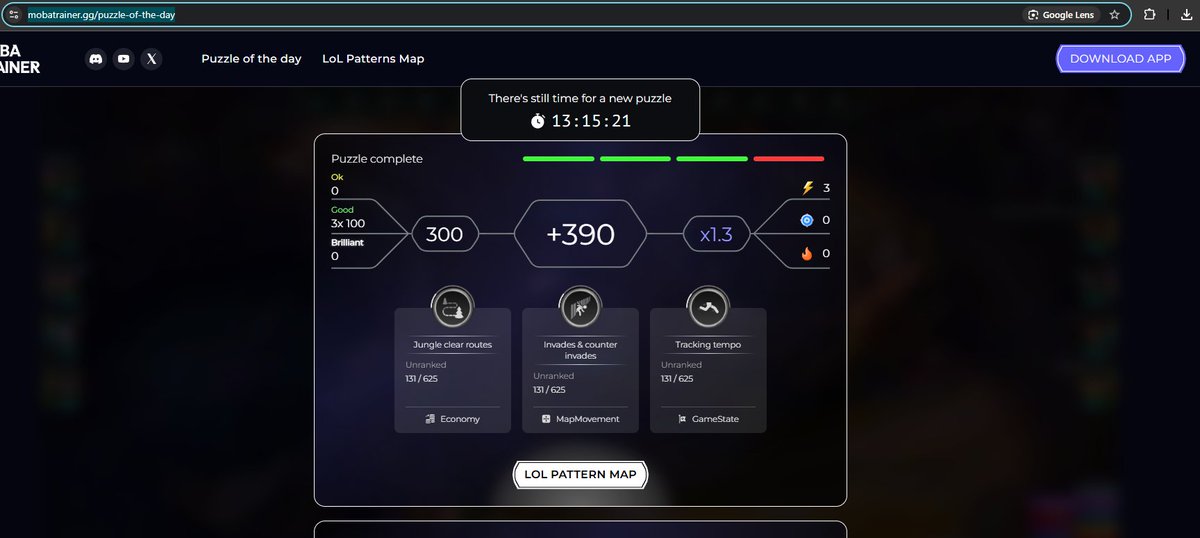Viewport: 1200px width, 538px height.
Task: Click the MOBA Trainer logo
Action: tap(20, 59)
